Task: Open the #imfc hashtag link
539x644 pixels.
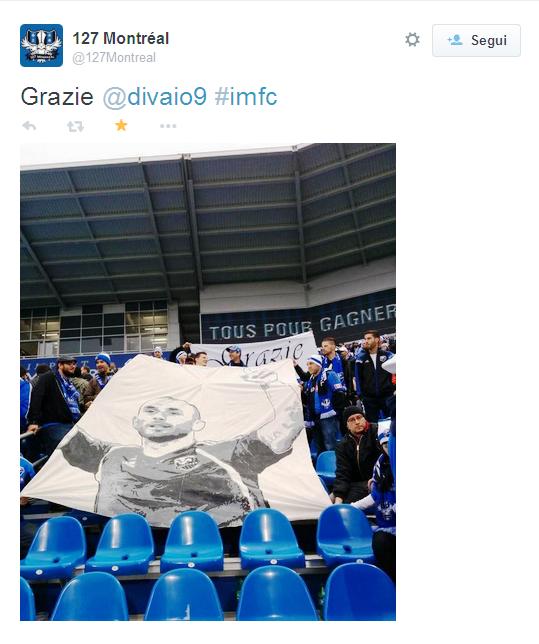Action: (246, 97)
